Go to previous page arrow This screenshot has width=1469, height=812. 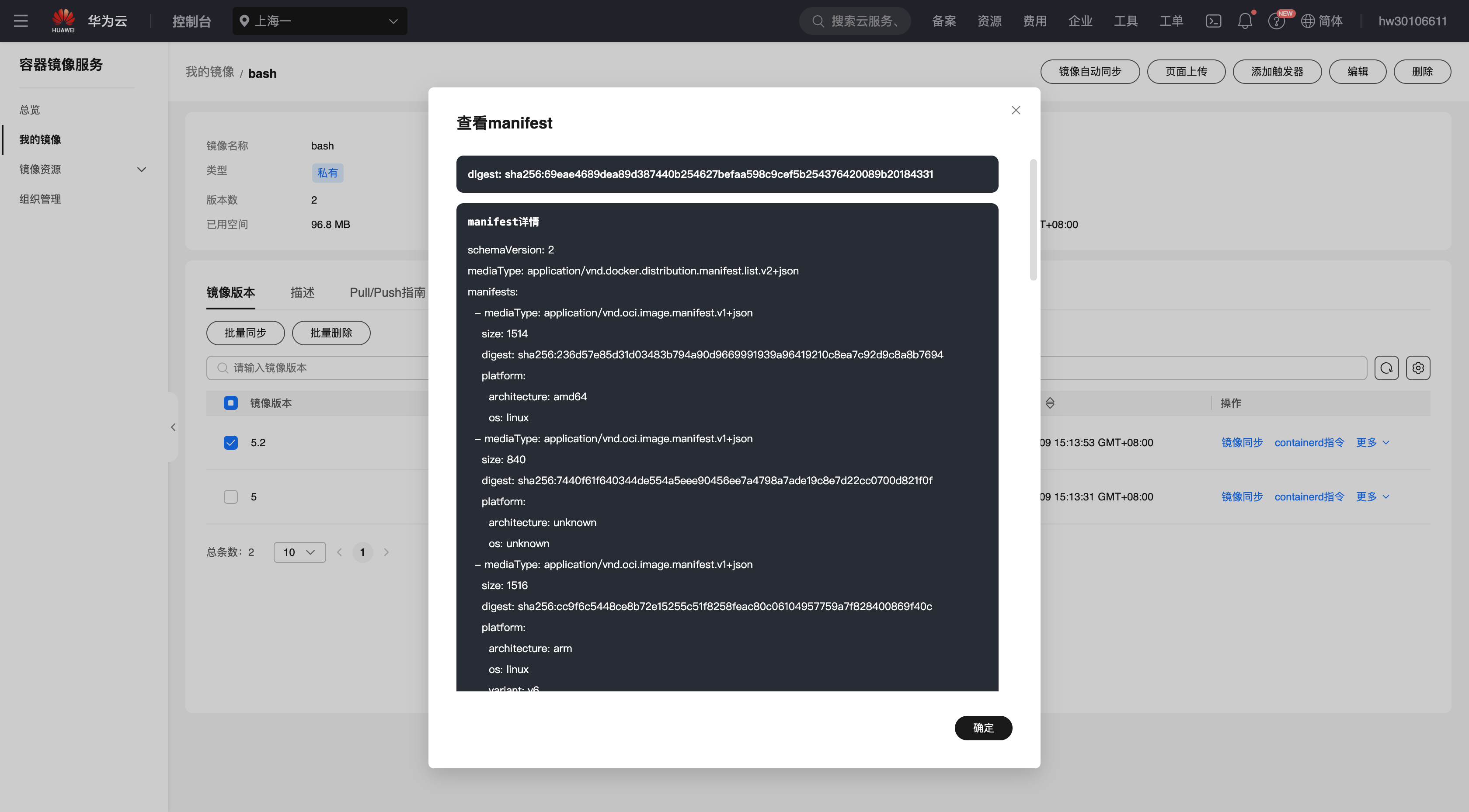[x=339, y=552]
